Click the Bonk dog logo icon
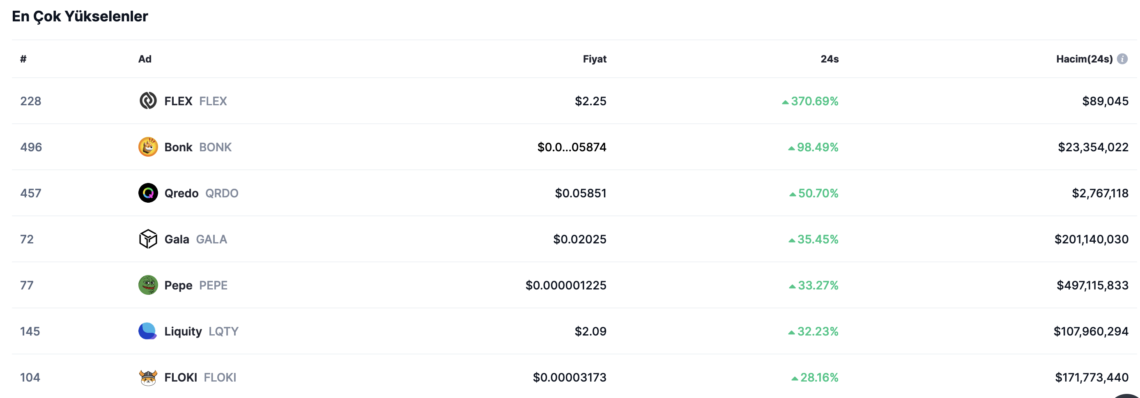The height and width of the screenshot is (398, 1140). (x=148, y=147)
